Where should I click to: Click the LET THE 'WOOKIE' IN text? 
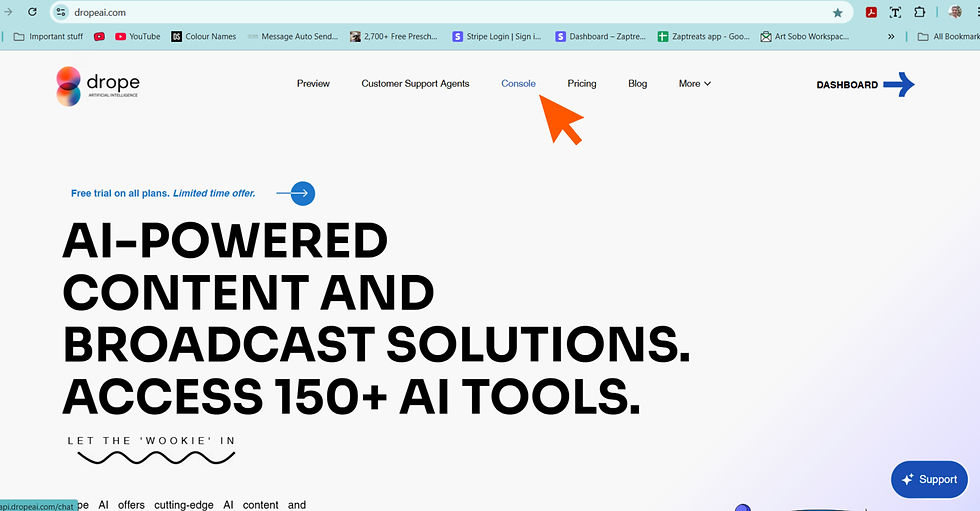151,441
